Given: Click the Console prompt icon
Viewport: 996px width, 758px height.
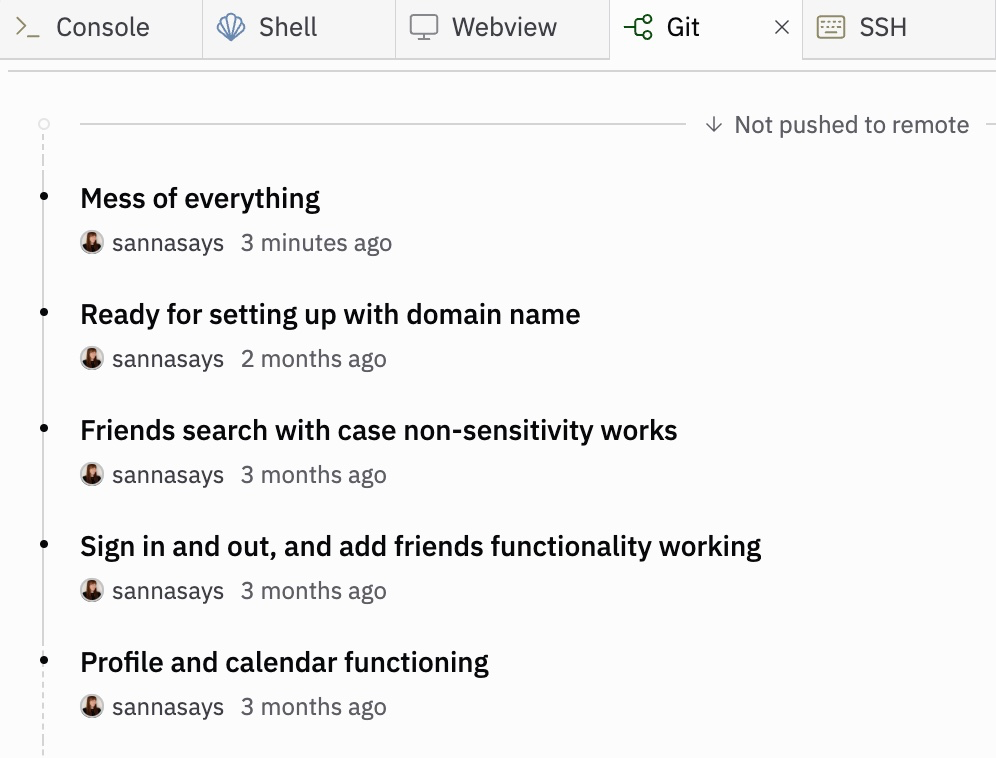Looking at the screenshot, I should [28, 27].
